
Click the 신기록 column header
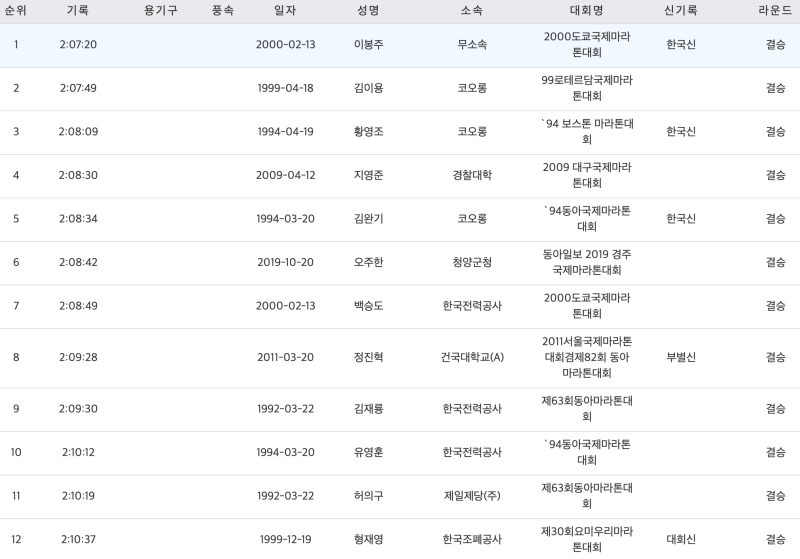(x=681, y=10)
